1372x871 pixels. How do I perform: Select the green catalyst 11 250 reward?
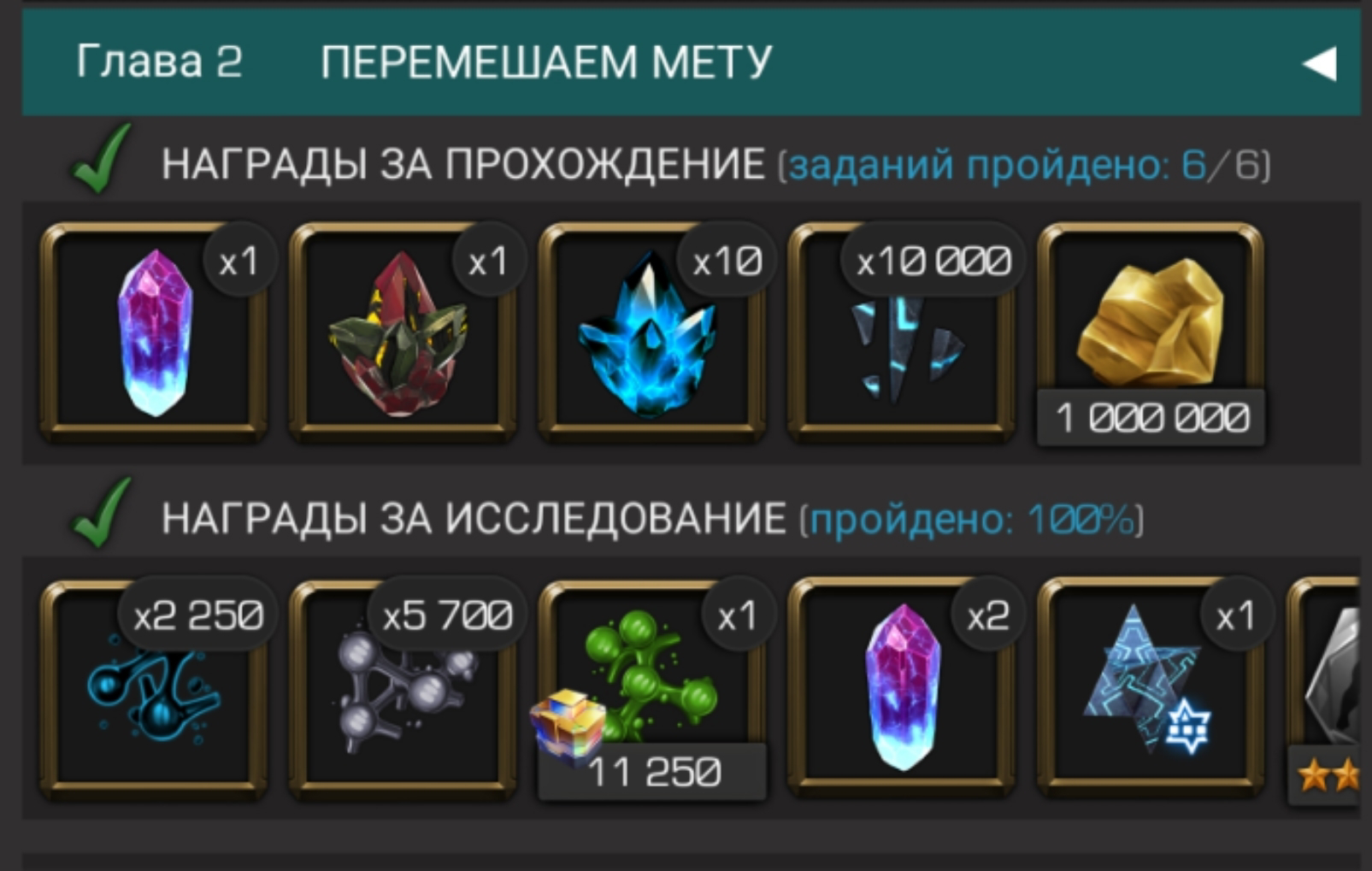(652, 689)
